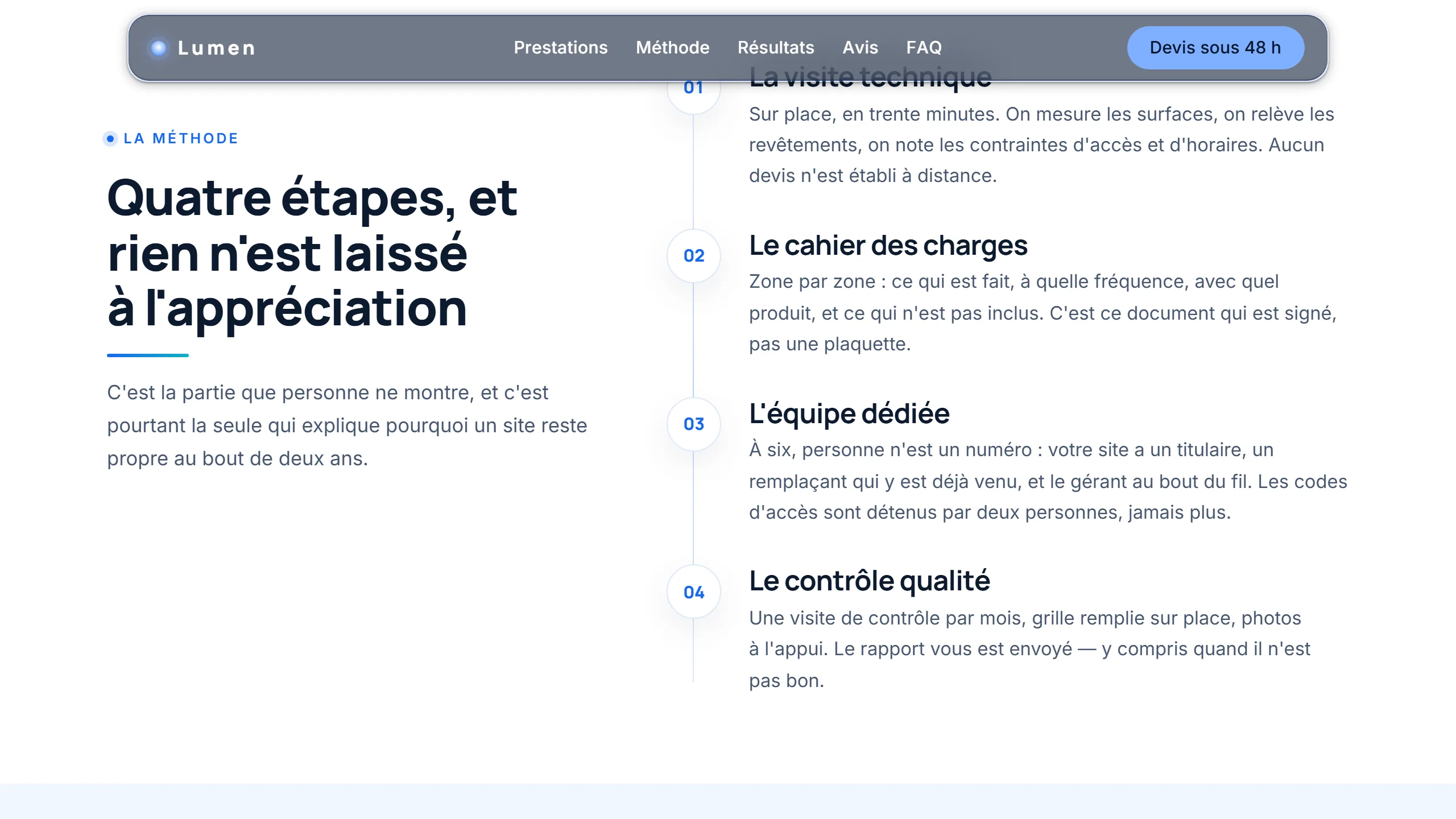This screenshot has height=819, width=1456.
Task: Request a quote via Devis sous 48 h
Action: [1215, 47]
